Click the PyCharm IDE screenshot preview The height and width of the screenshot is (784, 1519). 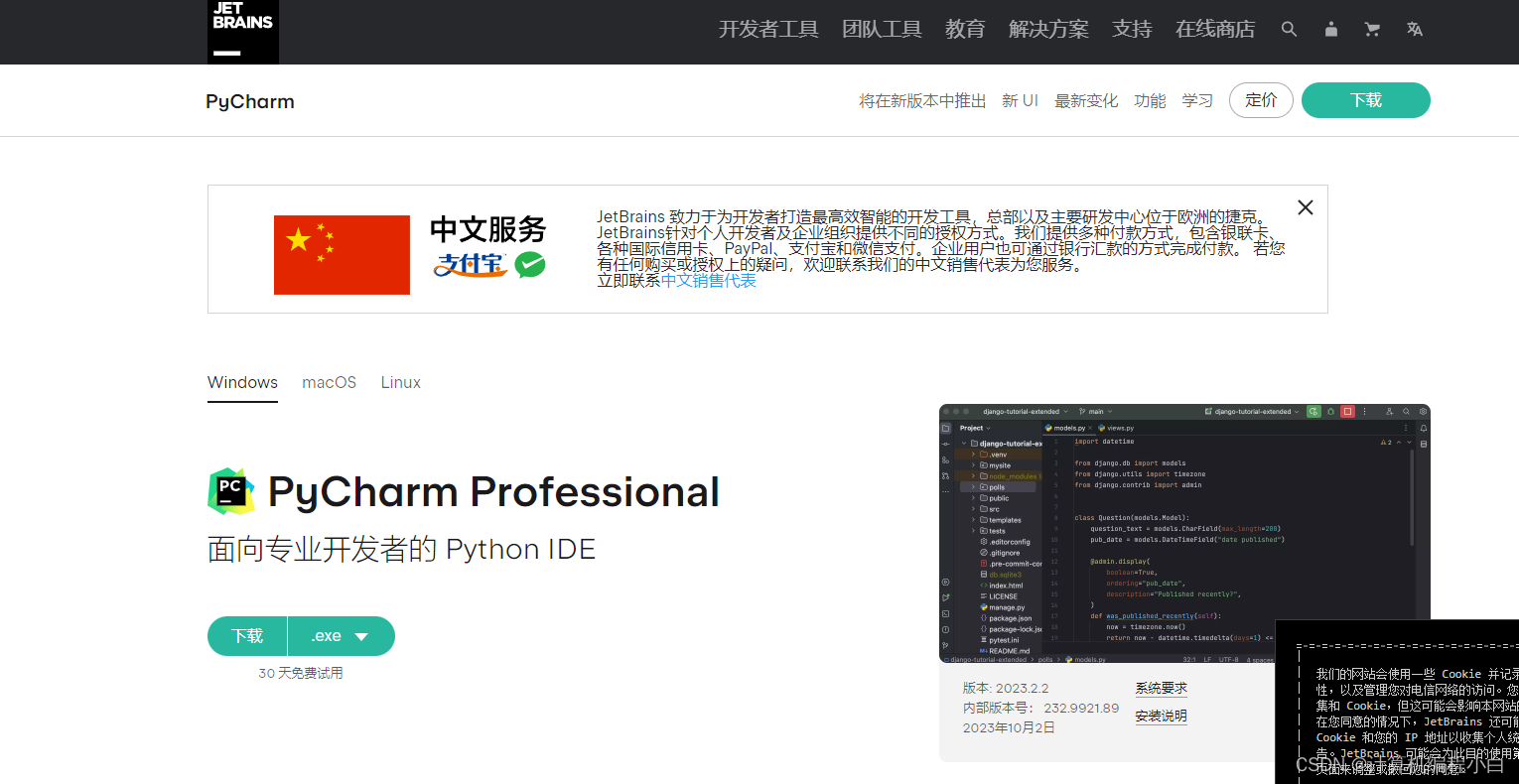[1184, 534]
